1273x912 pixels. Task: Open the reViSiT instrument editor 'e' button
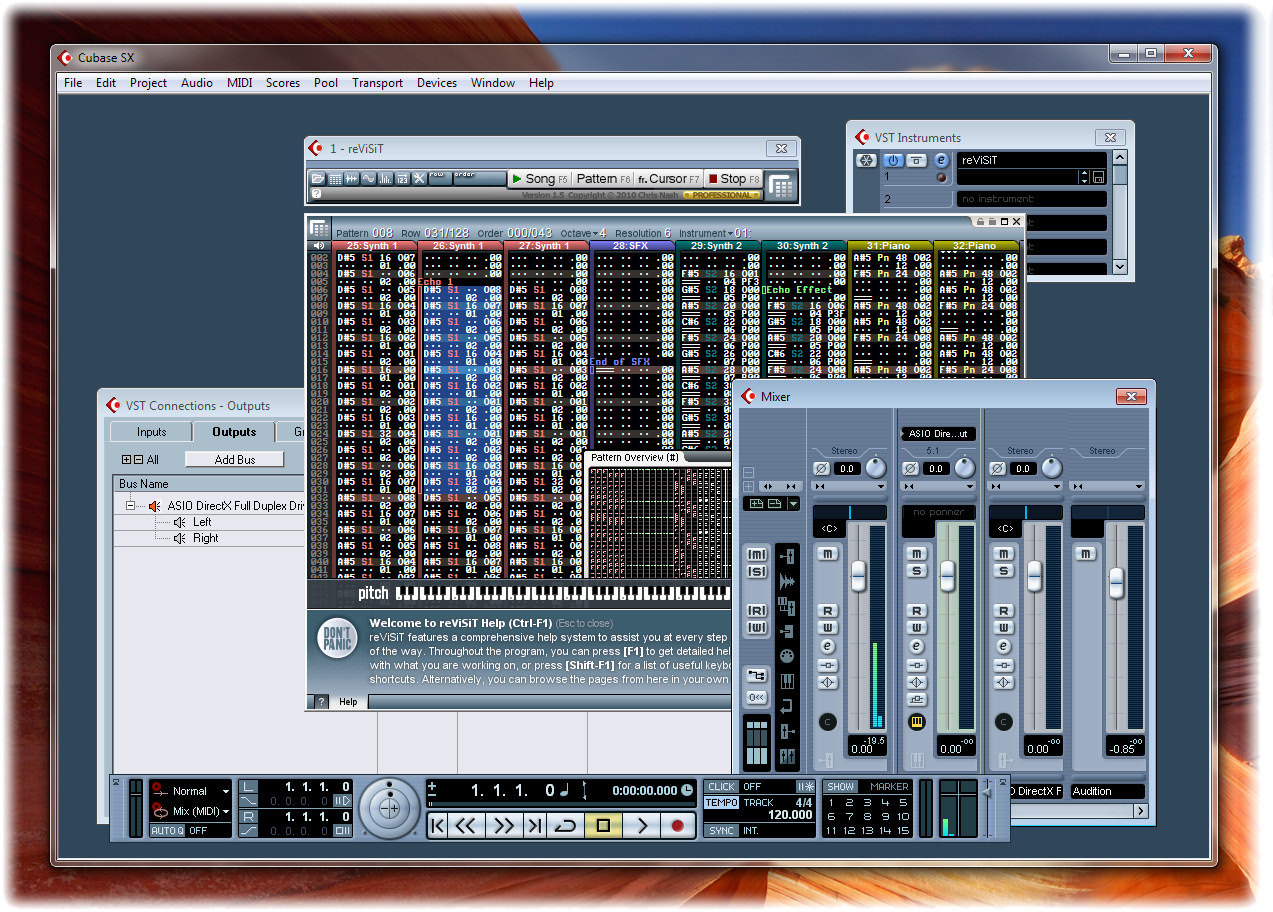pos(940,160)
